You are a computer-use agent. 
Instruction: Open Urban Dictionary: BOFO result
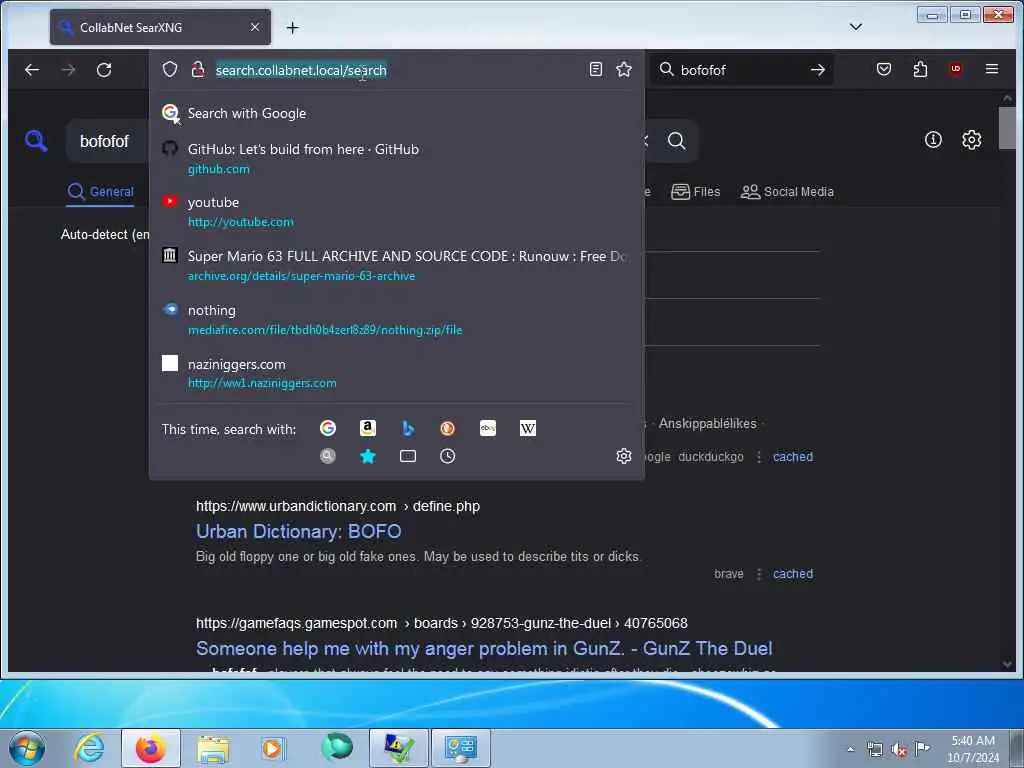point(298,531)
